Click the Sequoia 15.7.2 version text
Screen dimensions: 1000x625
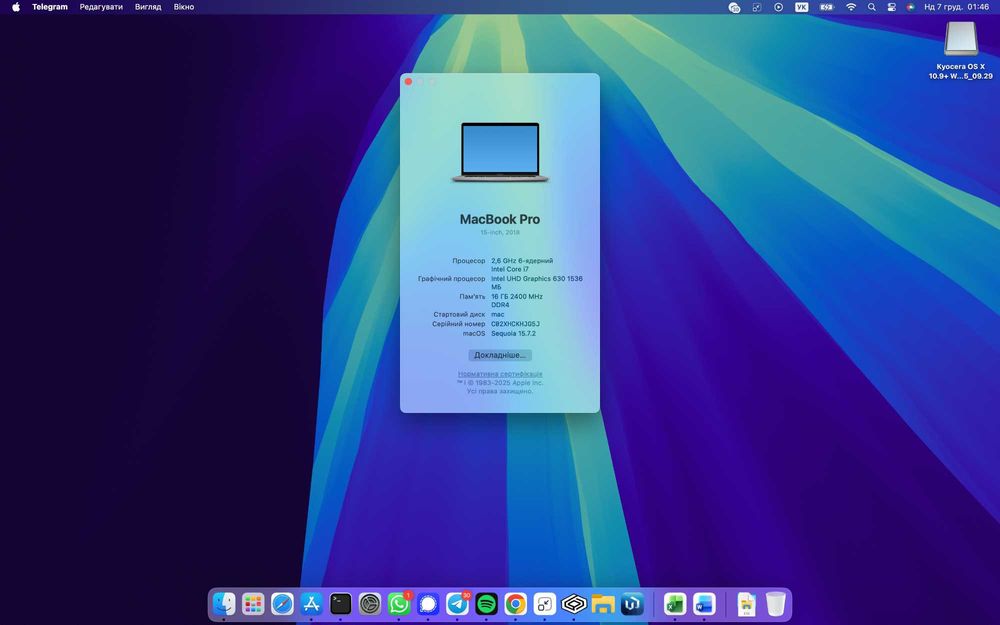(513, 334)
